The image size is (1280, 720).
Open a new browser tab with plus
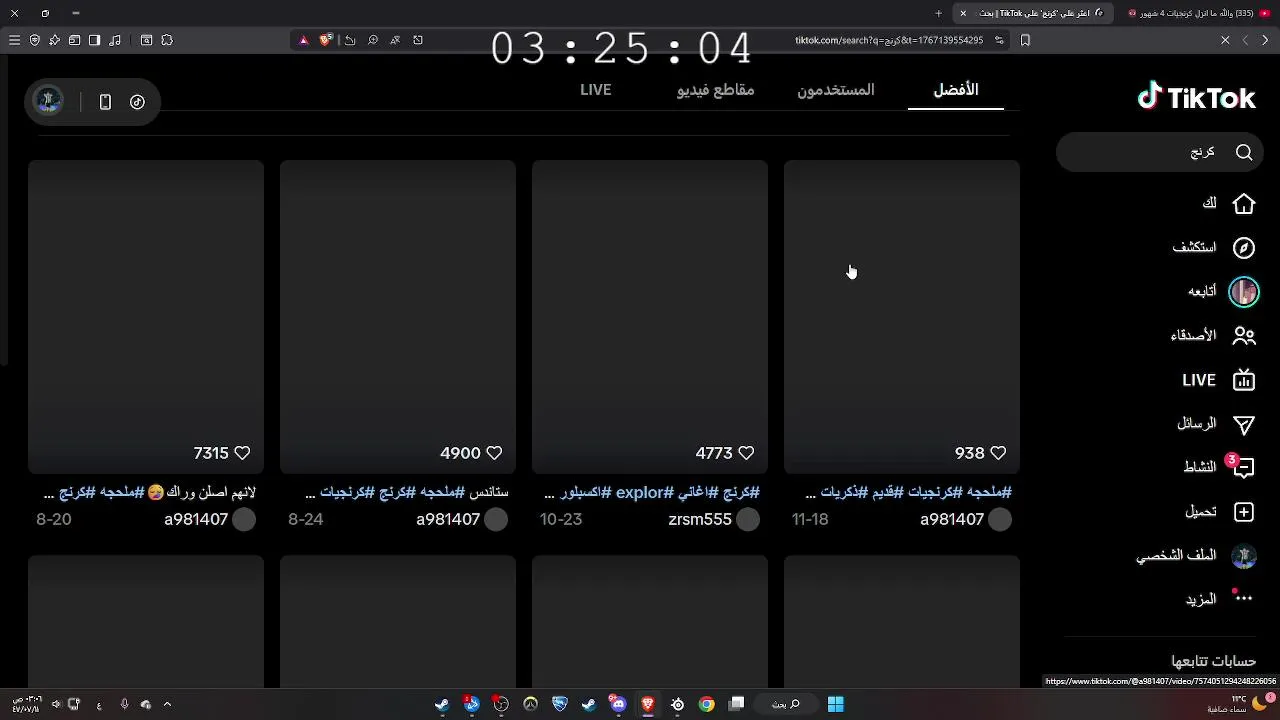coord(938,13)
